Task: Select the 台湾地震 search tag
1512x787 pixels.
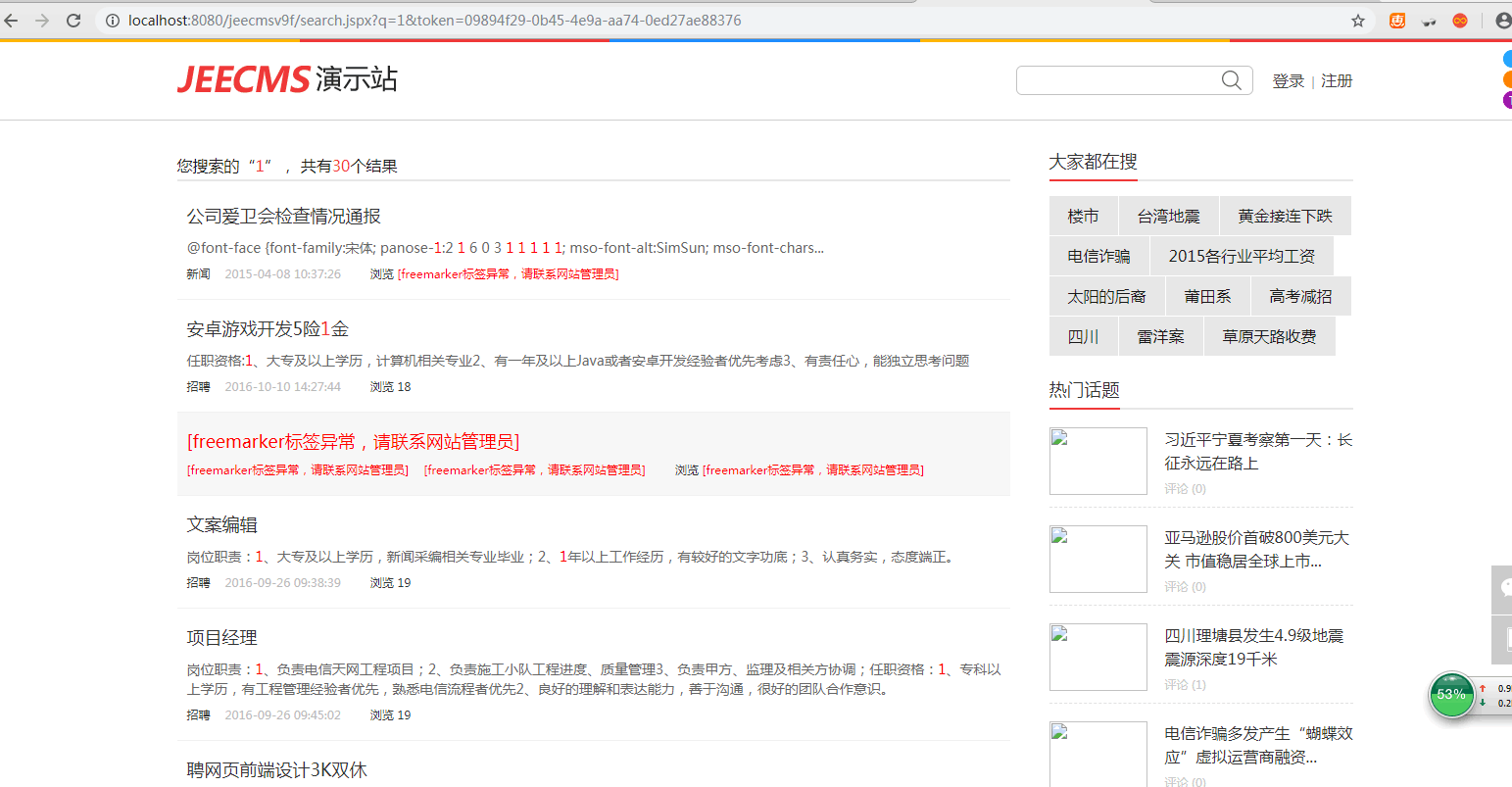Action: coord(1168,217)
